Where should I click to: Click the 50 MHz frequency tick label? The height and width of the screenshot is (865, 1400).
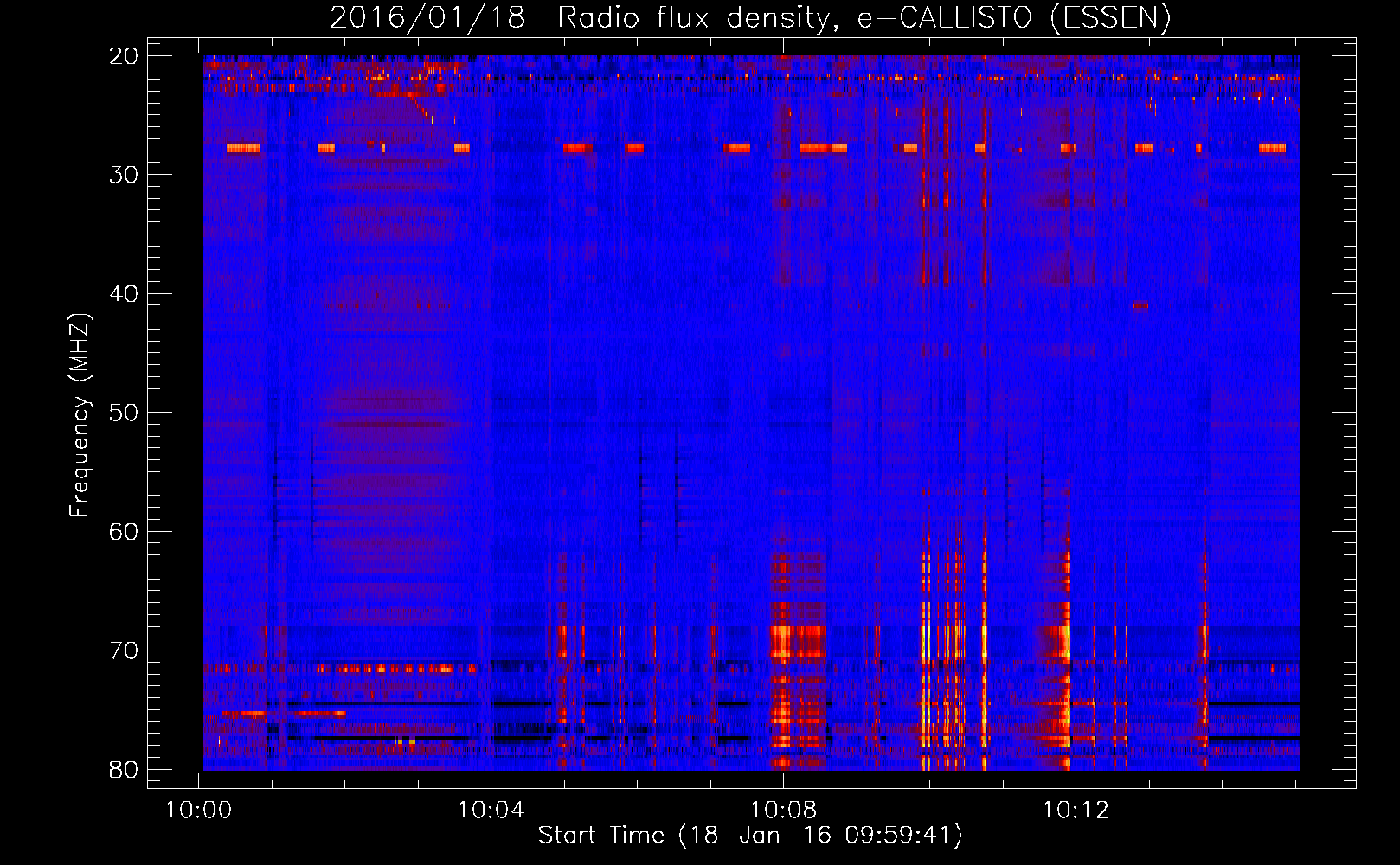click(124, 412)
